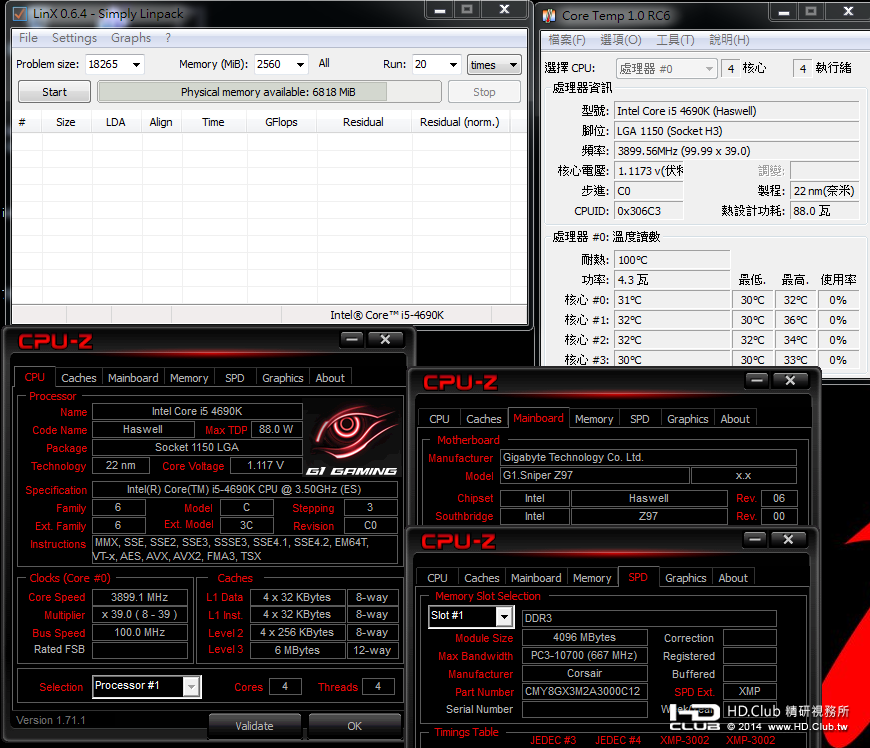Click the Intel Core i5 4690K name field
This screenshot has height=748, width=870.
(197, 411)
